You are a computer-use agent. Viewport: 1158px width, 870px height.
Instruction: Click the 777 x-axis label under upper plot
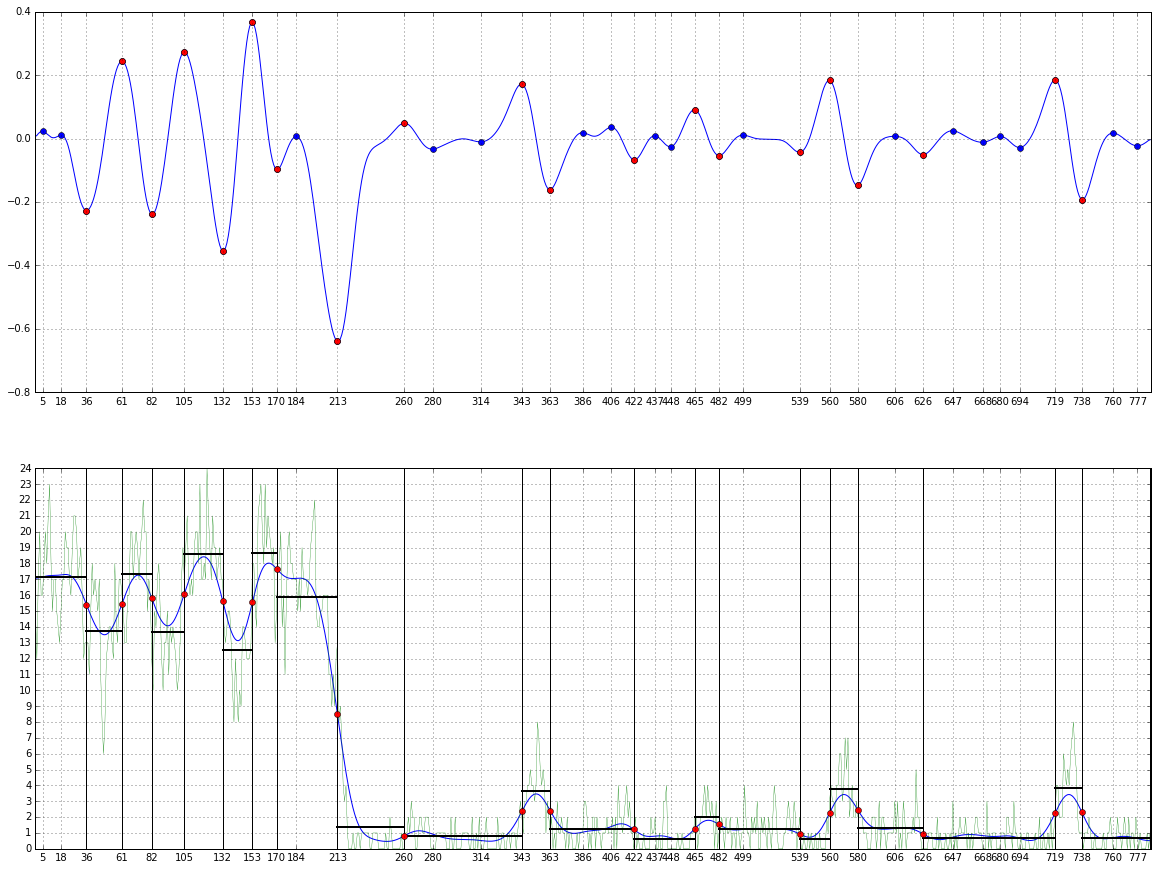click(1138, 402)
